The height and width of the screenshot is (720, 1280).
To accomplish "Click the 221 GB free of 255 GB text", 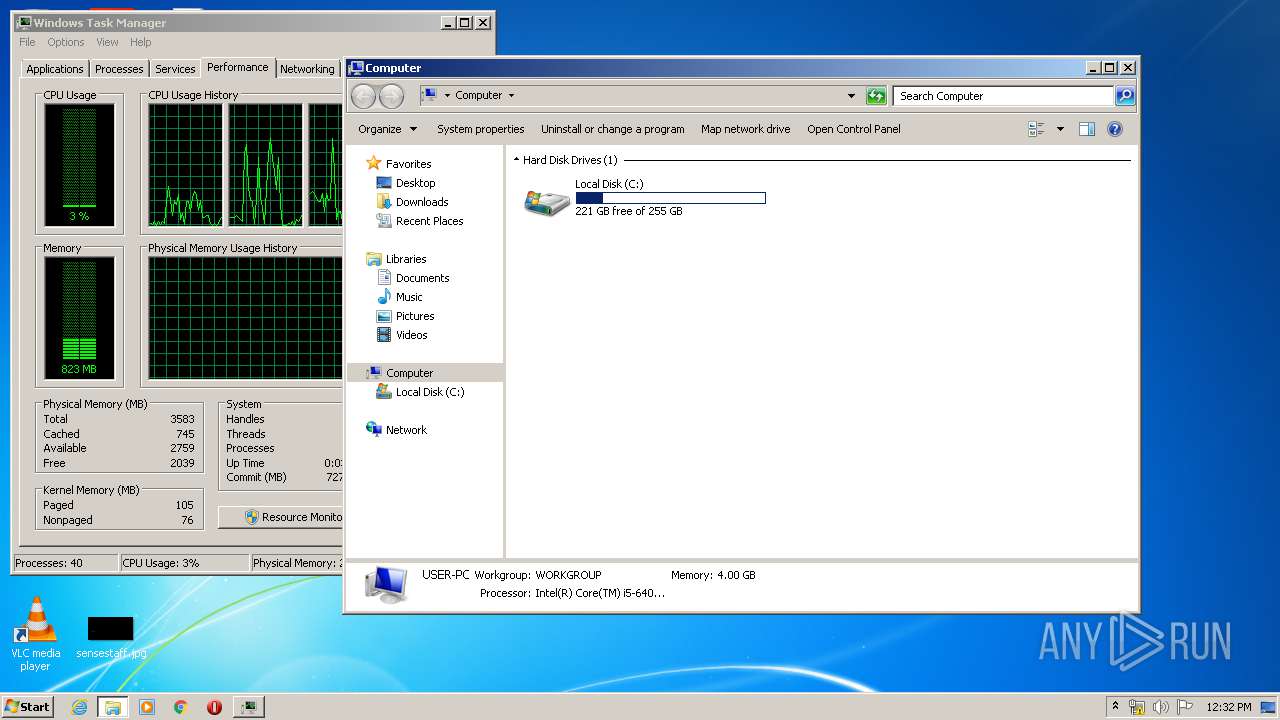I will (629, 211).
